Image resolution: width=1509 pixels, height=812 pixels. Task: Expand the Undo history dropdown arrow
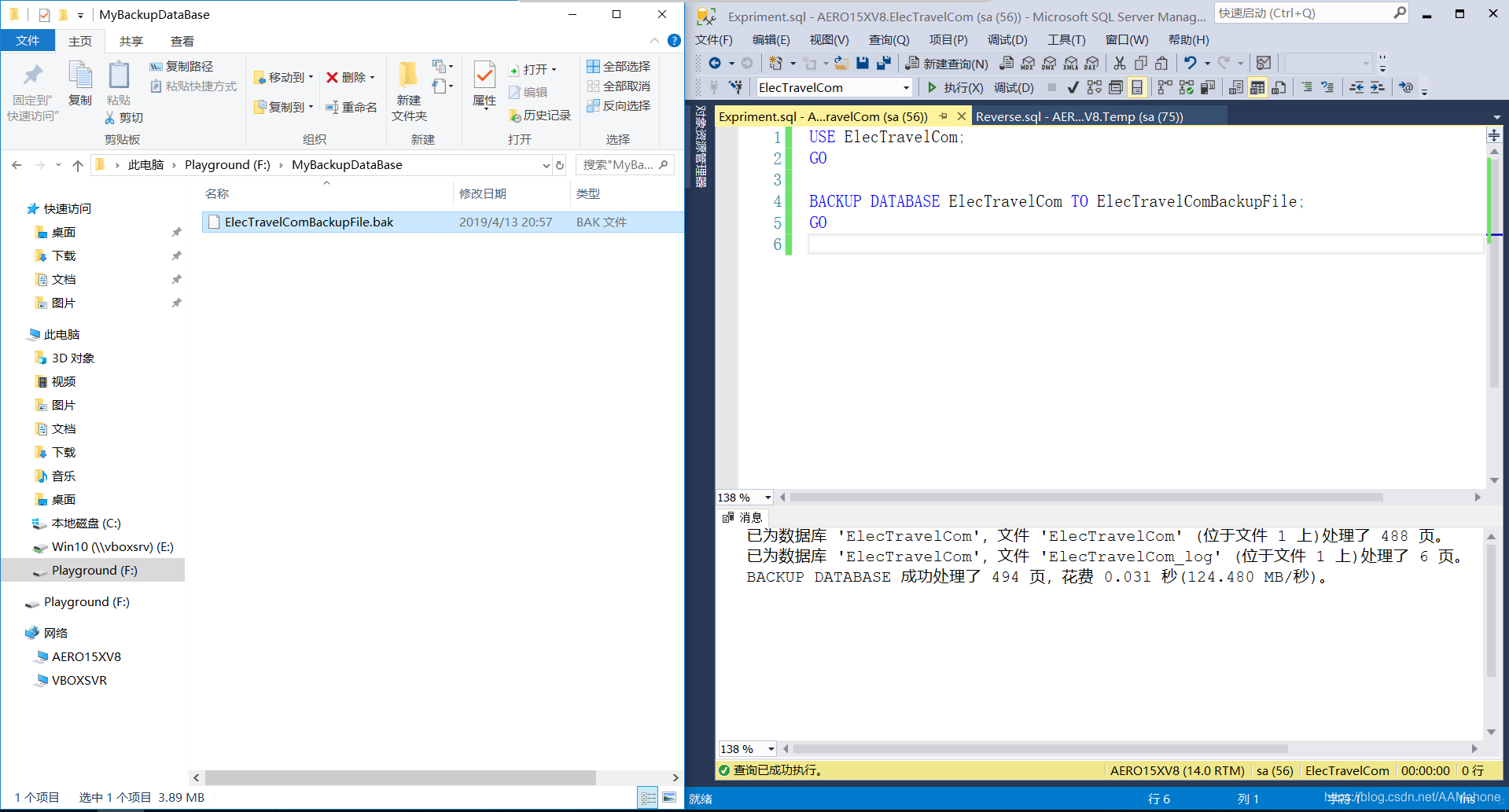click(x=1207, y=64)
